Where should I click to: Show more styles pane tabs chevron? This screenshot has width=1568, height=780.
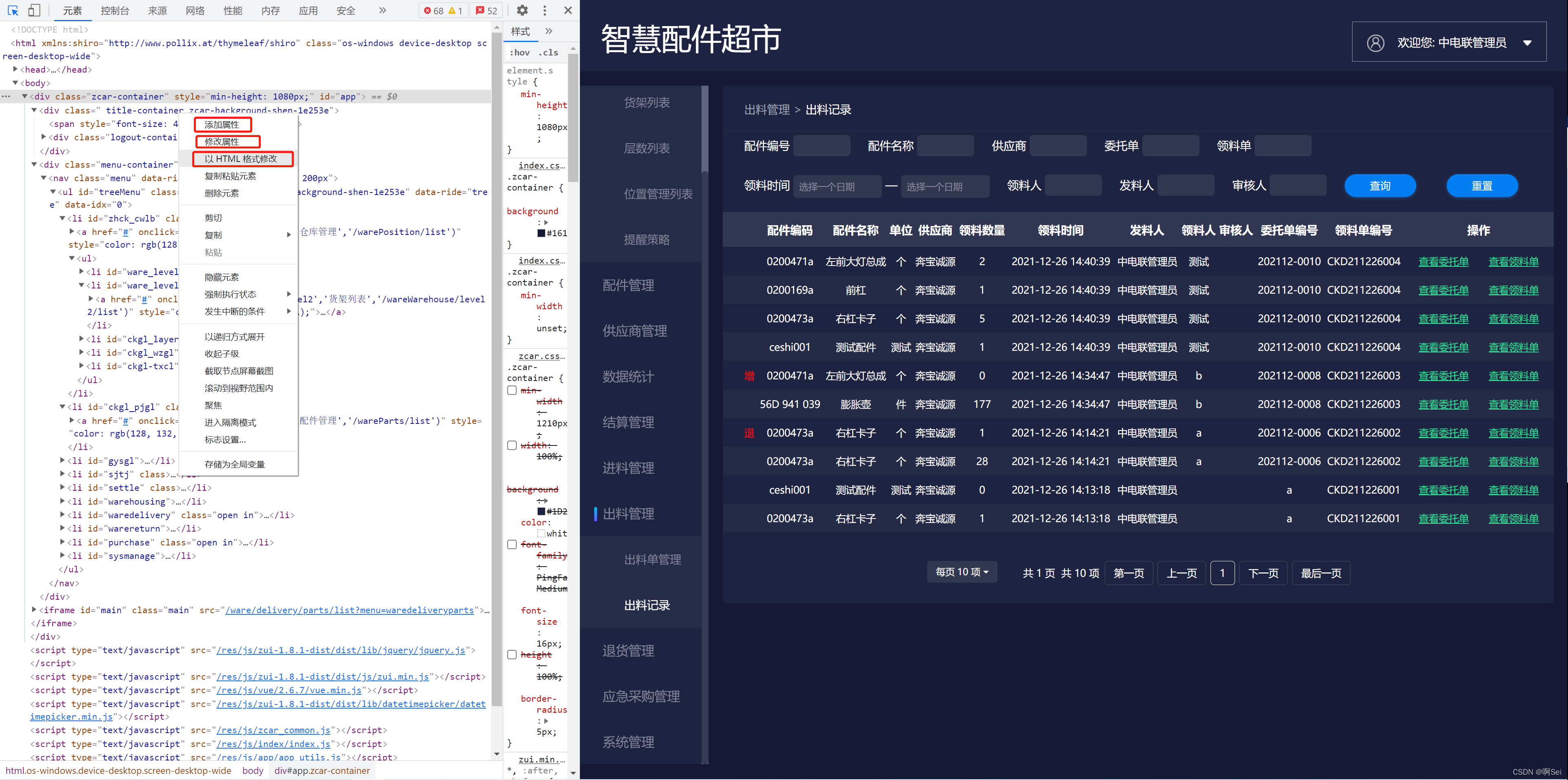[x=549, y=31]
